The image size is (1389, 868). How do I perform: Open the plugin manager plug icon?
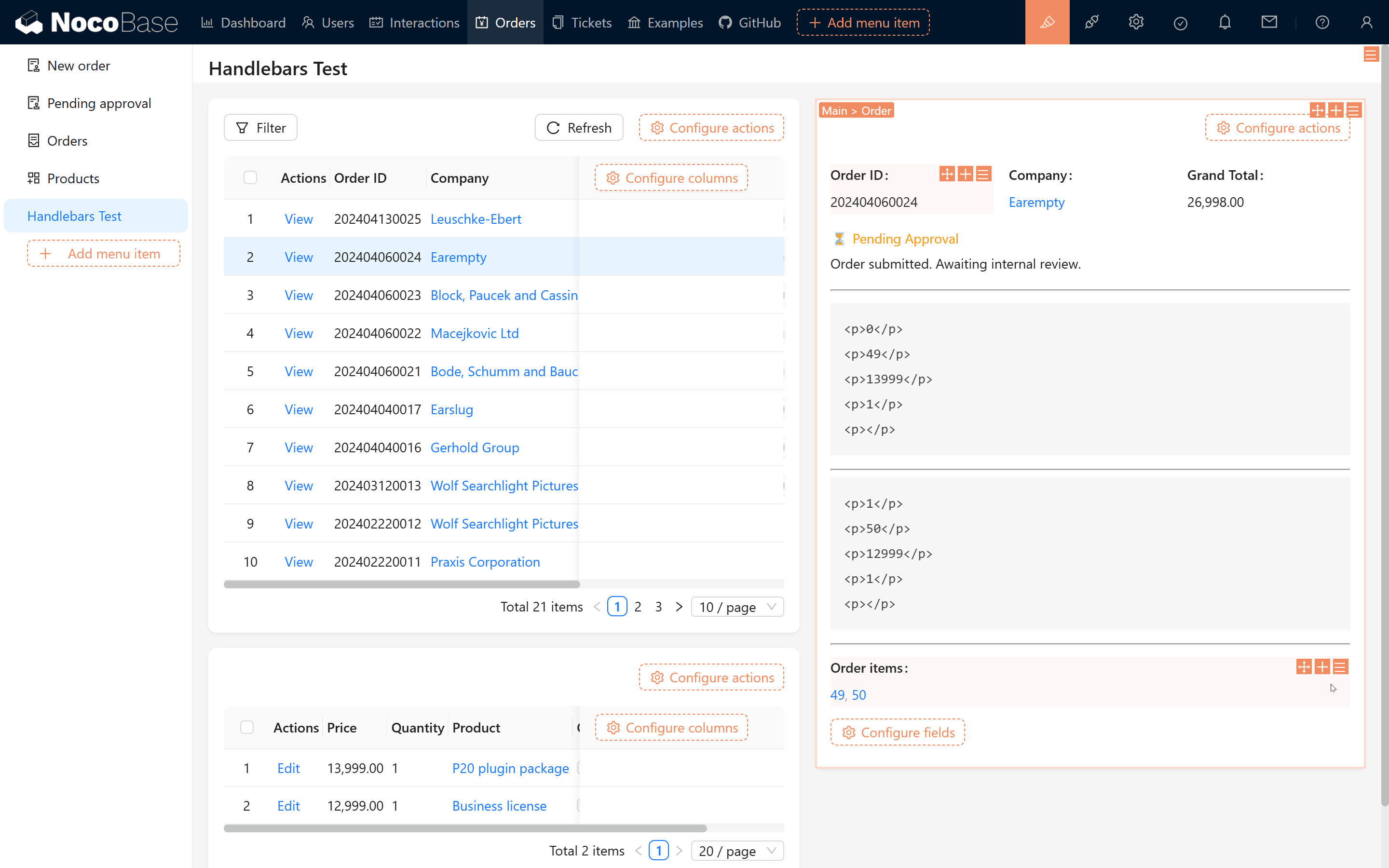point(1091,22)
